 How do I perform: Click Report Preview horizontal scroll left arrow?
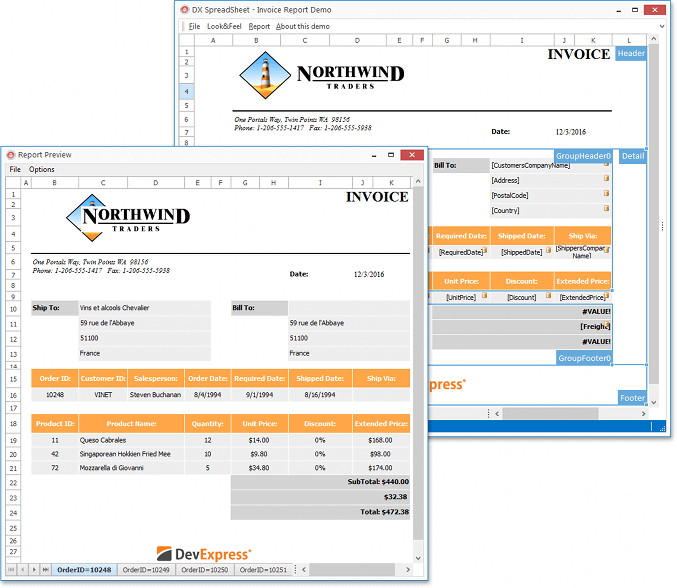click(304, 570)
